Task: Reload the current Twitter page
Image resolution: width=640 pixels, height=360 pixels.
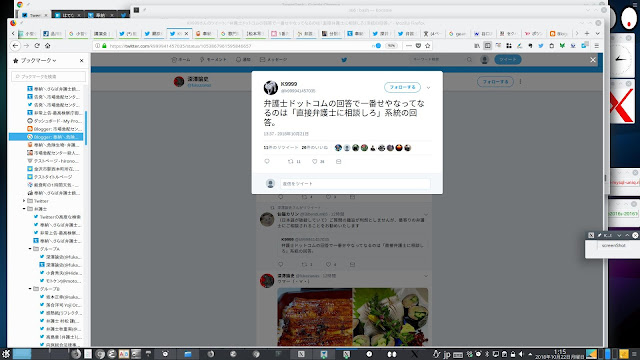Action: (x=37, y=46)
